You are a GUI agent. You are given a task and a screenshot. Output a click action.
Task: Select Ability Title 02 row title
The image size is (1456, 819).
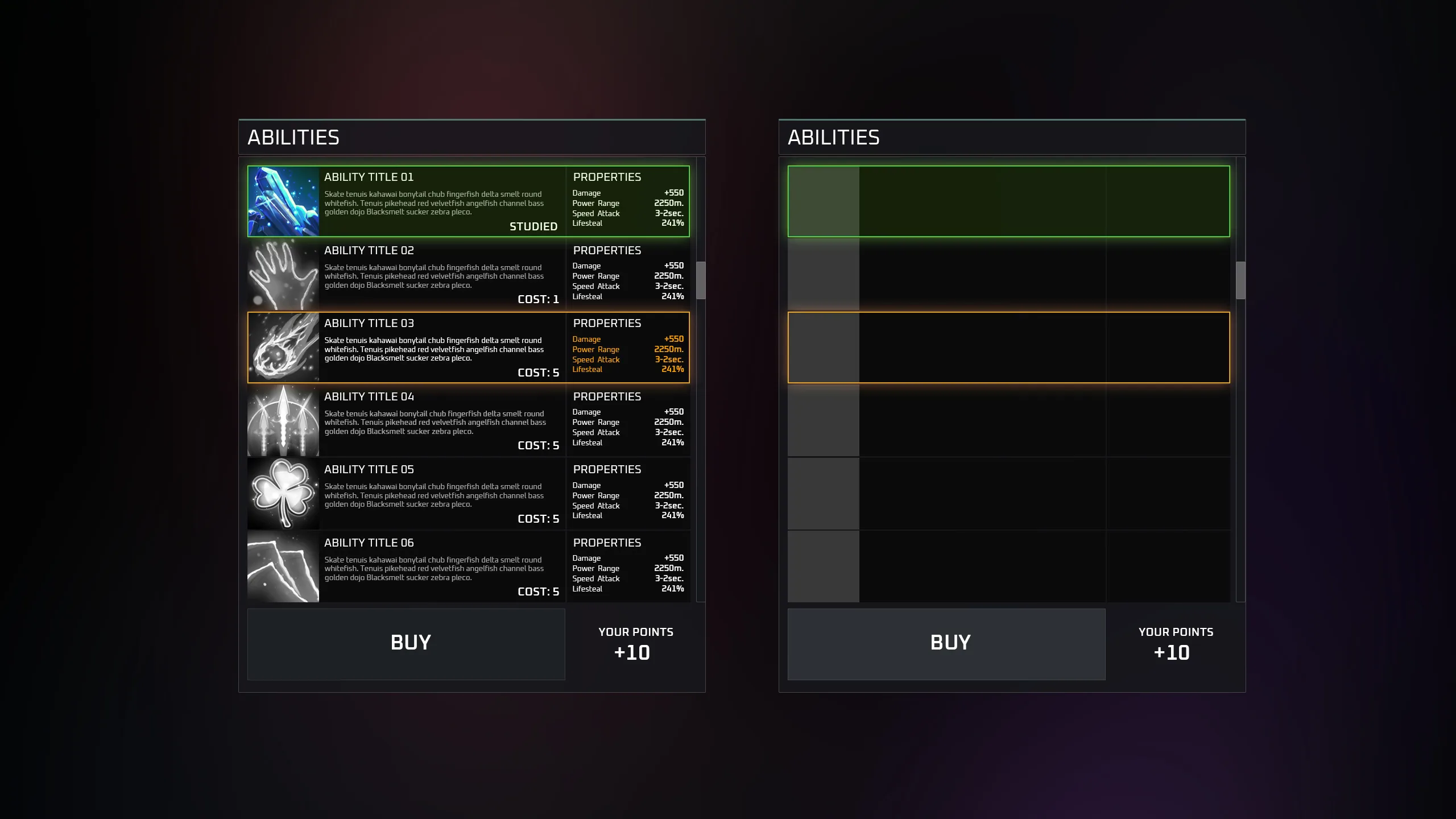click(369, 250)
